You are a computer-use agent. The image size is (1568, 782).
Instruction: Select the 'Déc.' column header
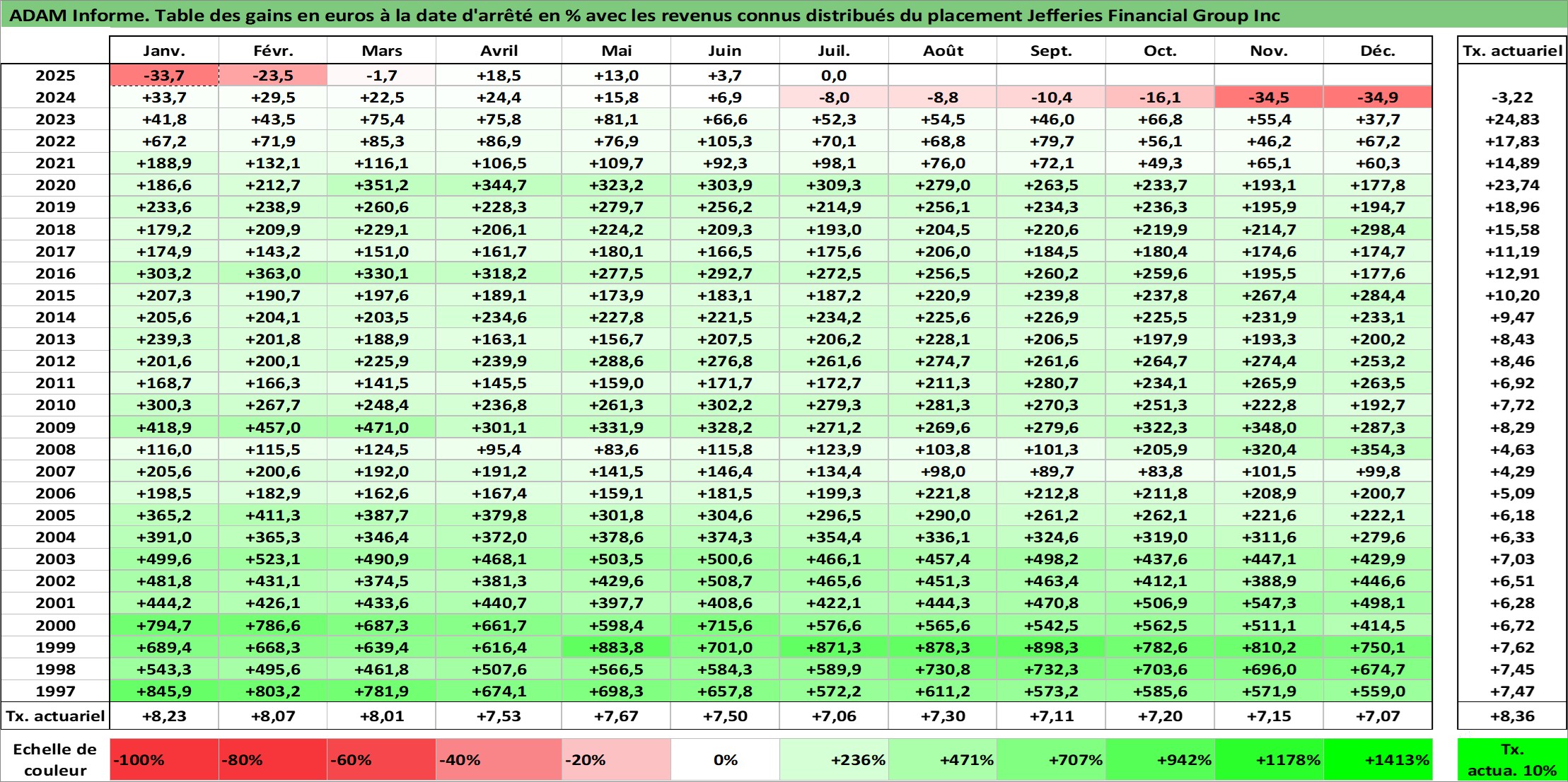(x=1378, y=50)
